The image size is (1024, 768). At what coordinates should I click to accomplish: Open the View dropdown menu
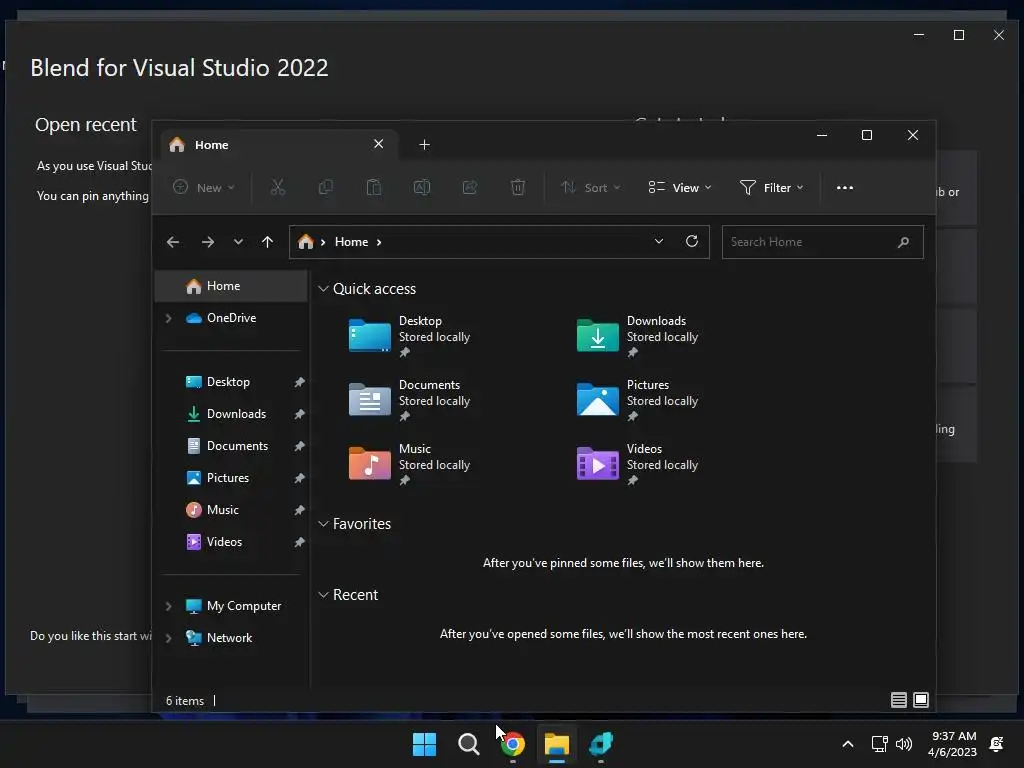click(x=680, y=187)
